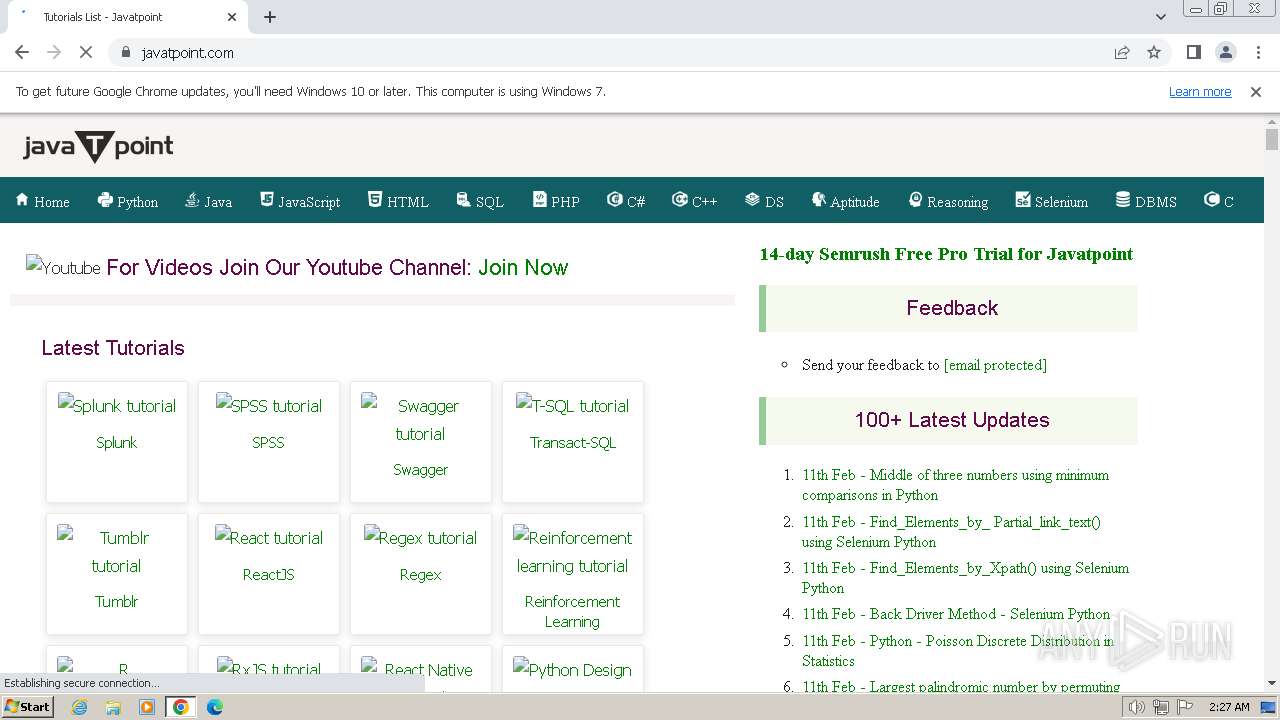Open the Chrome three-dot menu

[1258, 52]
